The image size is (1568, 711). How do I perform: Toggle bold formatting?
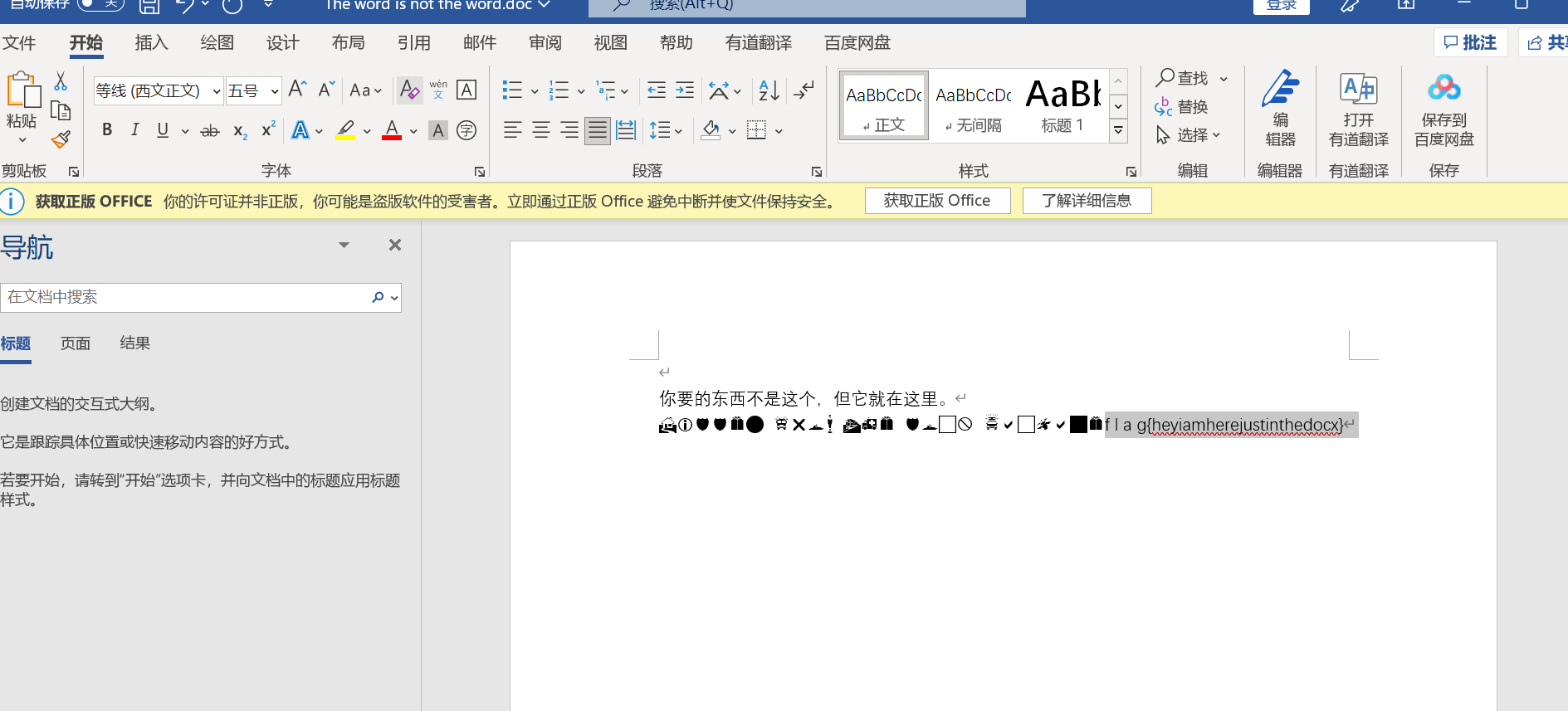107,130
